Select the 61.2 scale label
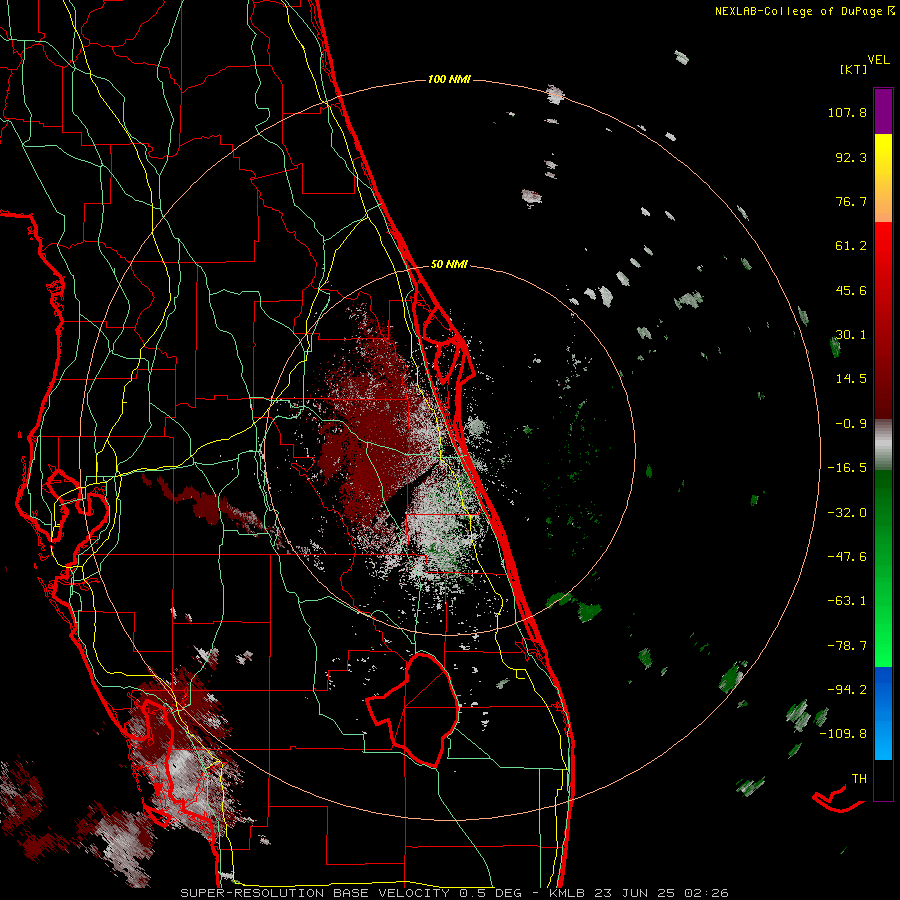Image resolution: width=900 pixels, height=900 pixels. [x=851, y=246]
